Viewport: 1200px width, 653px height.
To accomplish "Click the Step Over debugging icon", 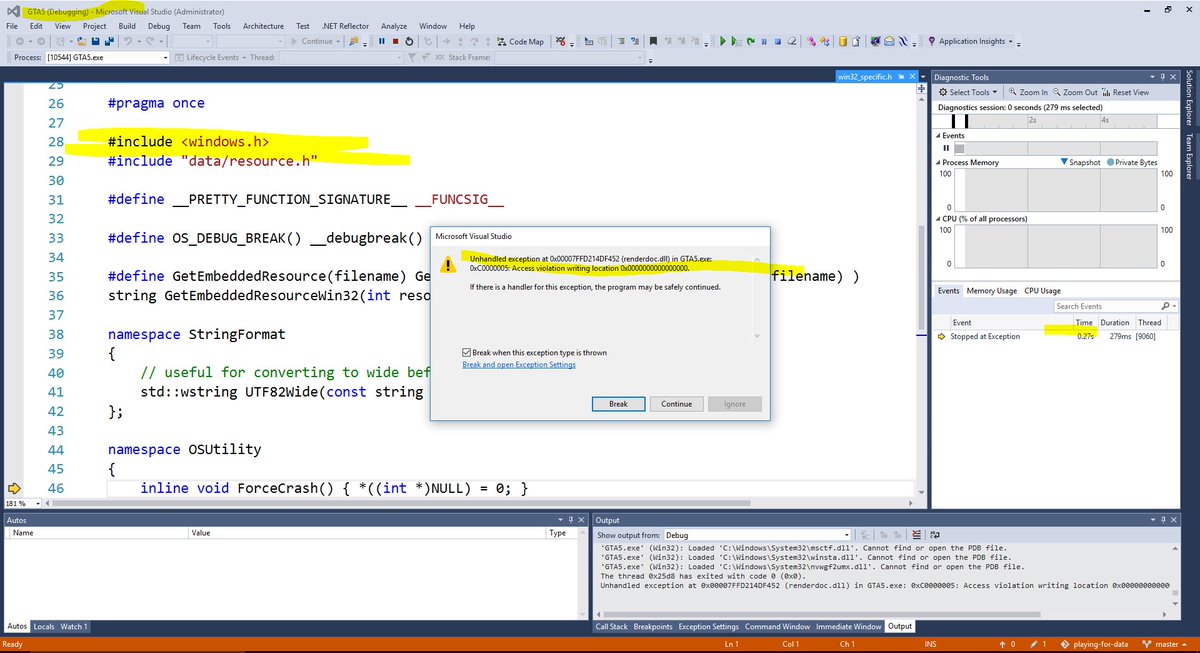I will tap(475, 42).
